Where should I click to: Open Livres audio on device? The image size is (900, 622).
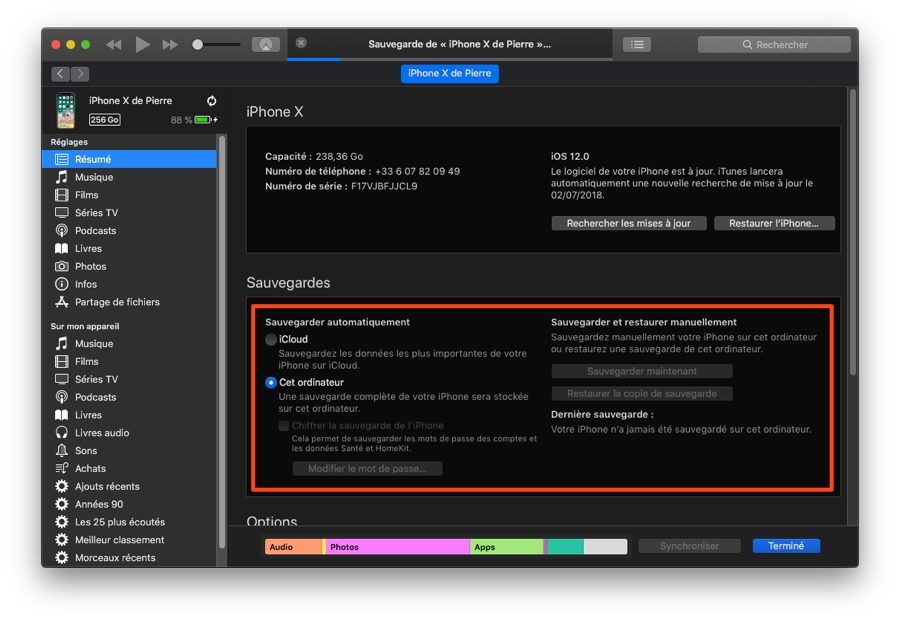coord(101,433)
